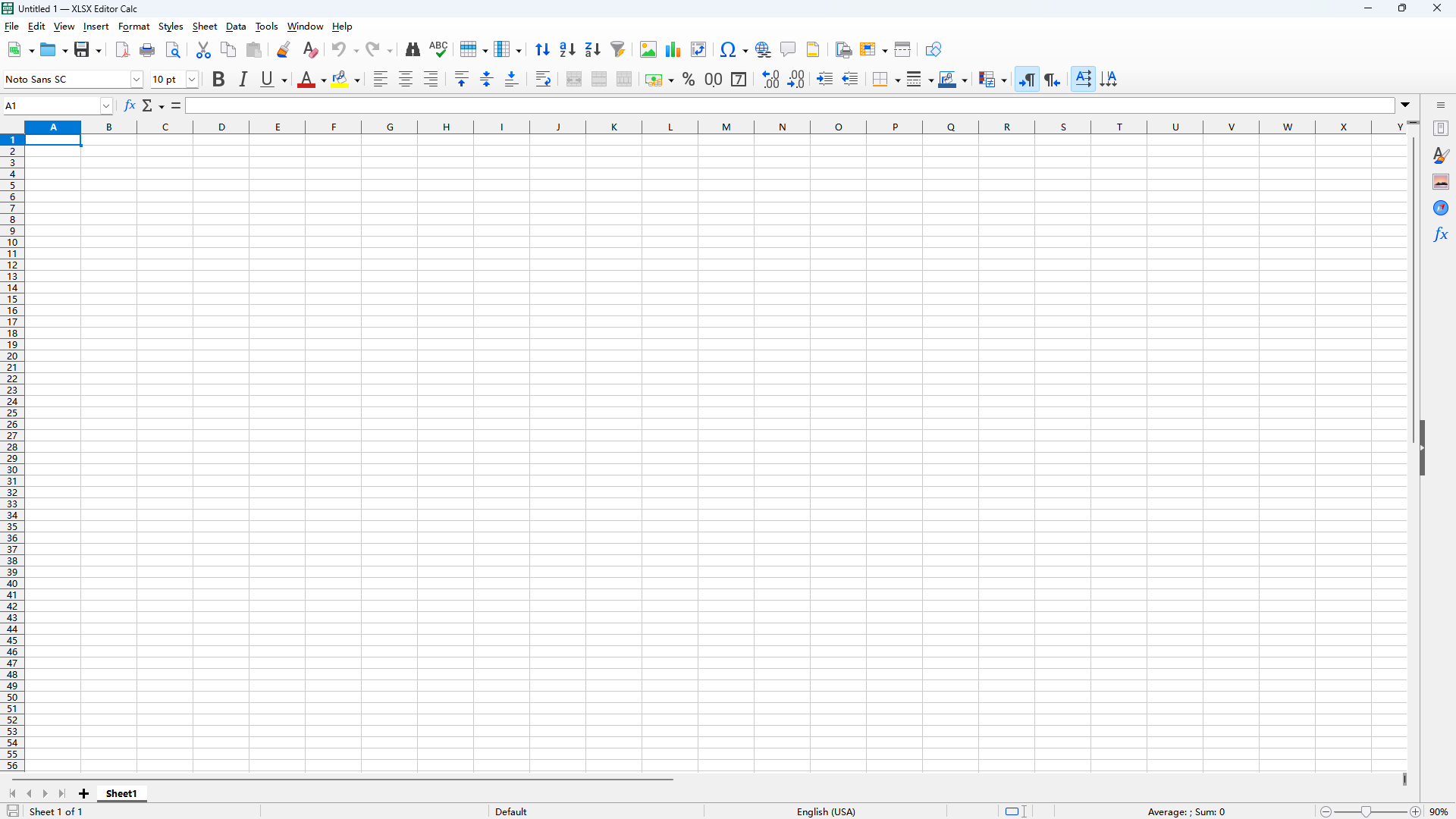Adjust the zoom slider handle
Image resolution: width=1456 pixels, height=819 pixels.
tap(1366, 811)
